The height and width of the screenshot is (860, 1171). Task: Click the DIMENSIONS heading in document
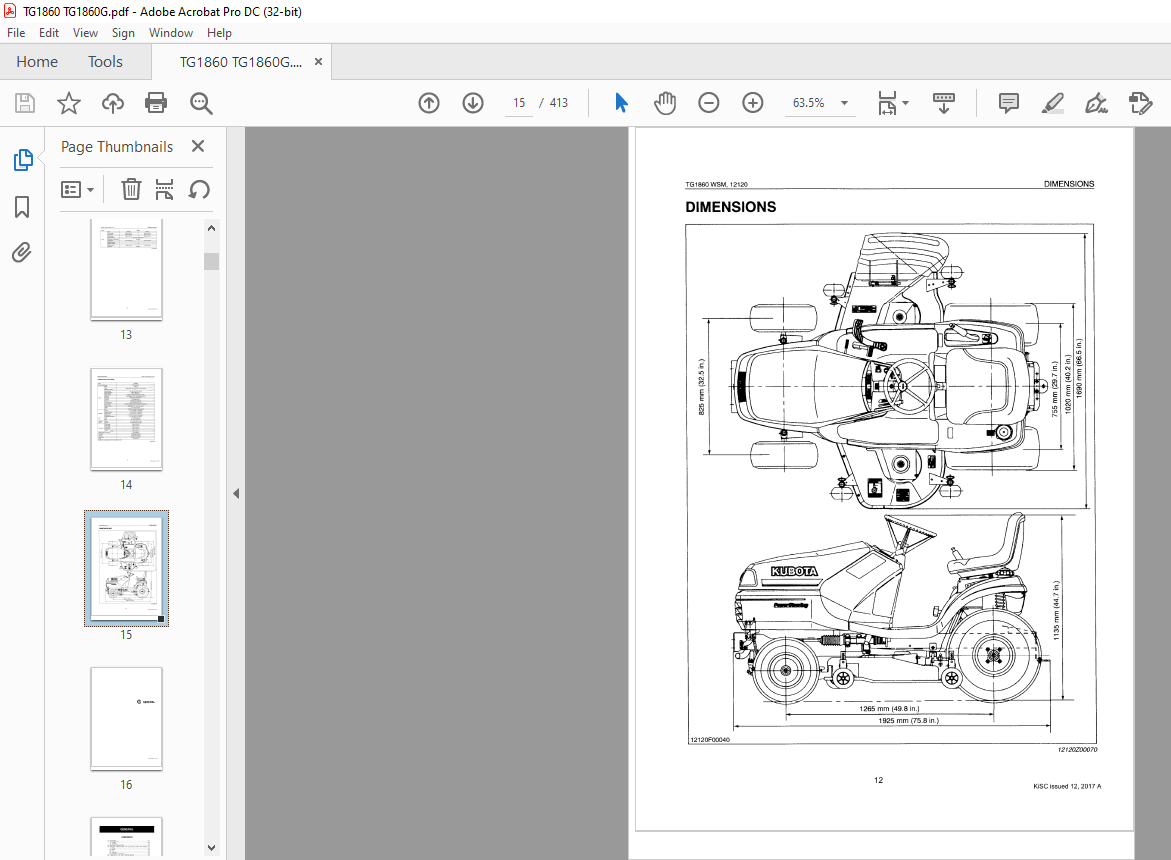tap(730, 207)
